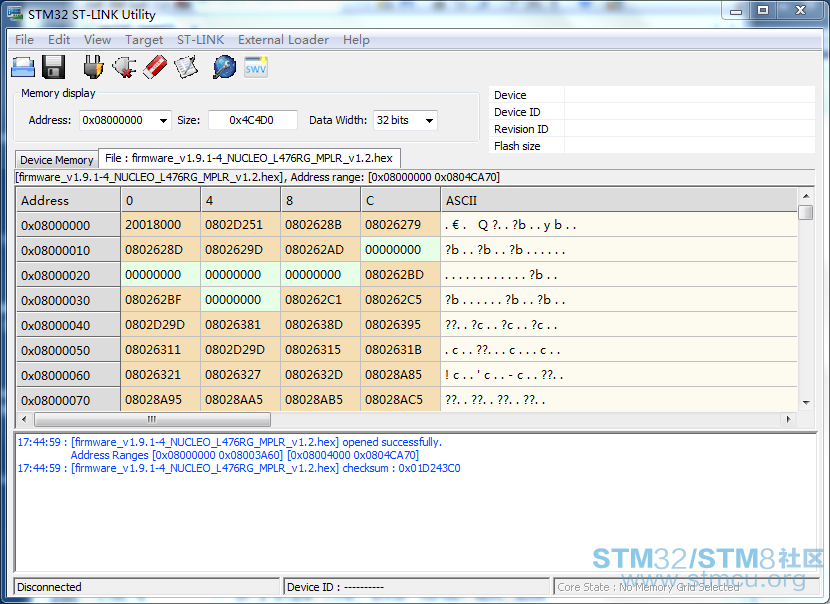
Task: Select cell value 20018000
Action: 160,225
